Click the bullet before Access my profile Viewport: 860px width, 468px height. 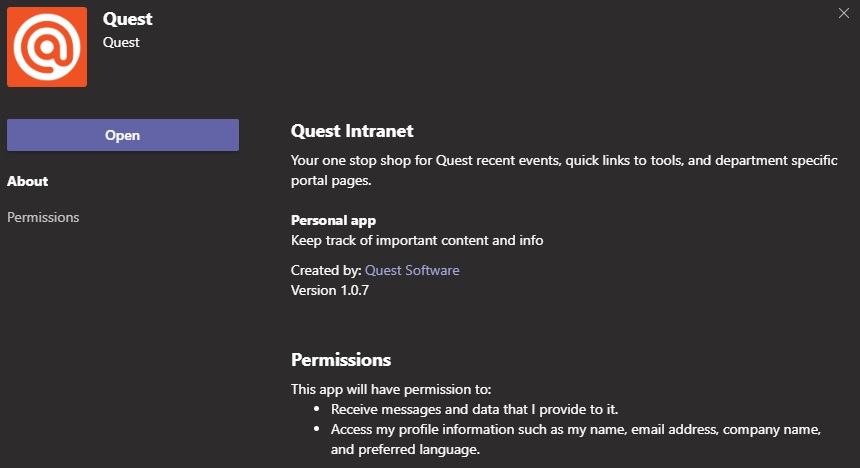pyautogui.click(x=316, y=428)
